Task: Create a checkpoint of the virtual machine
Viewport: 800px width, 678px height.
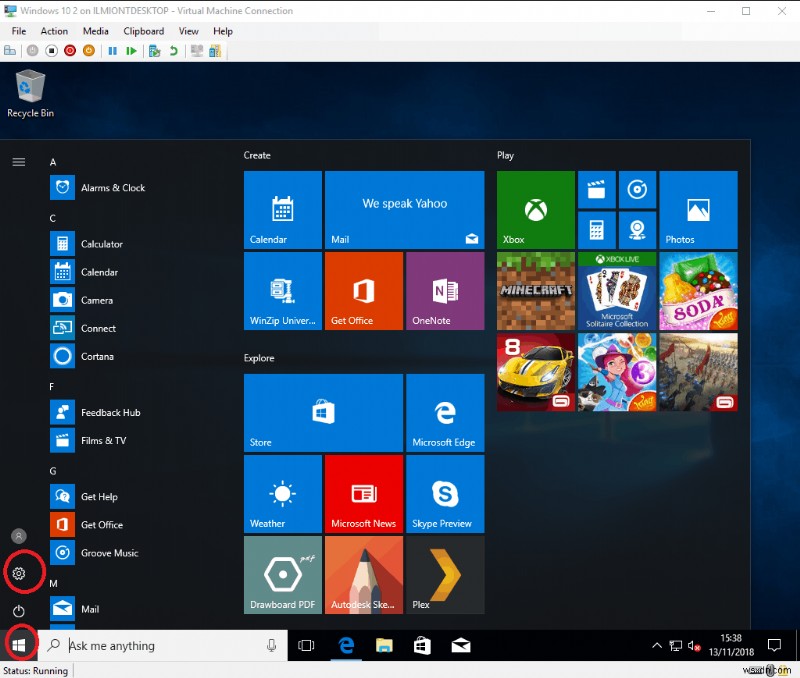Action: [152, 50]
